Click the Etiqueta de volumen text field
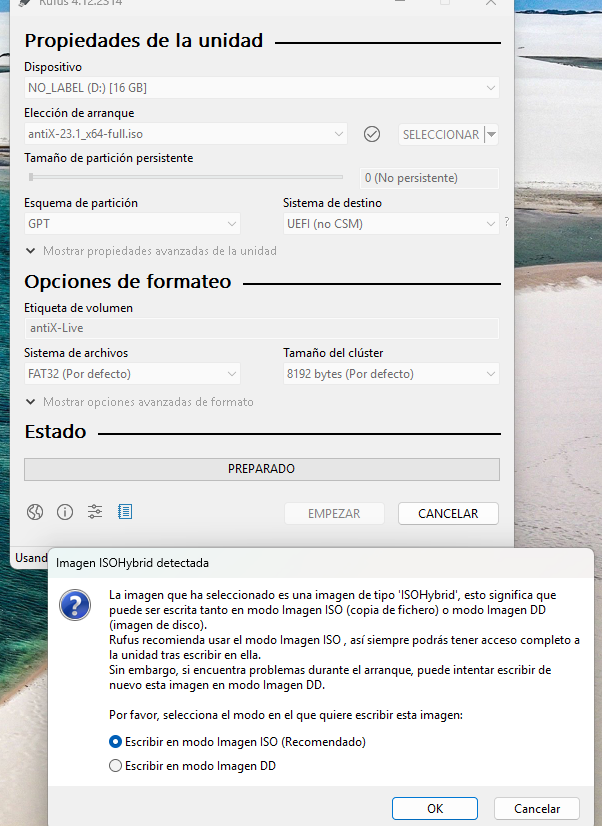Image resolution: width=602 pixels, height=826 pixels. click(x=261, y=328)
